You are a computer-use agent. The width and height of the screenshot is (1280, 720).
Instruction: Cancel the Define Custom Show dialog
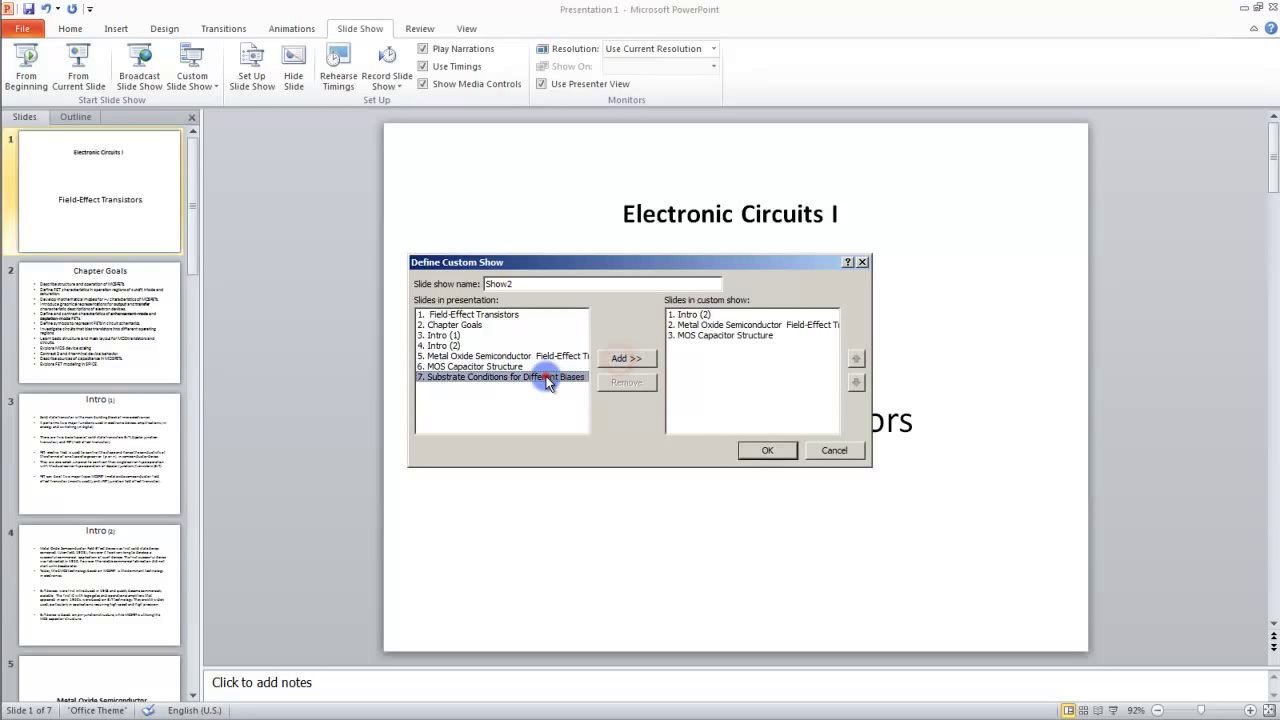click(x=834, y=450)
